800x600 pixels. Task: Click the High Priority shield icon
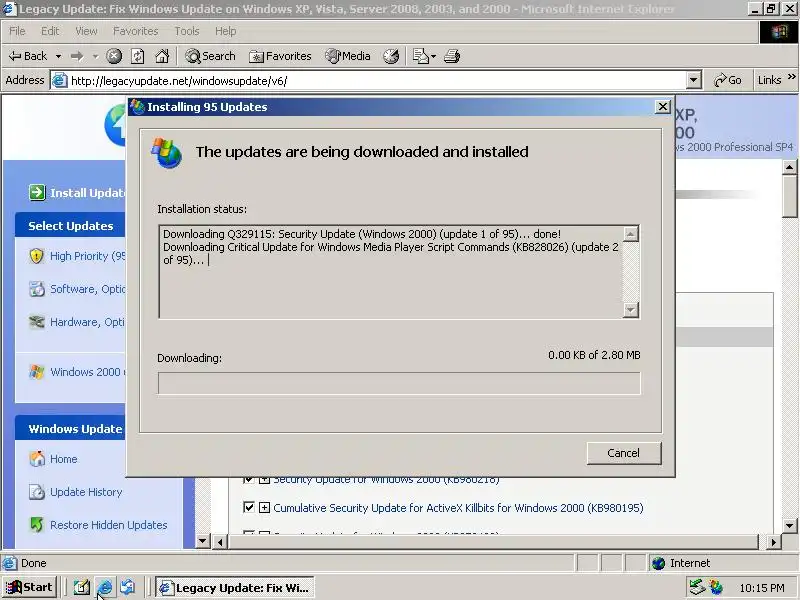click(37, 256)
